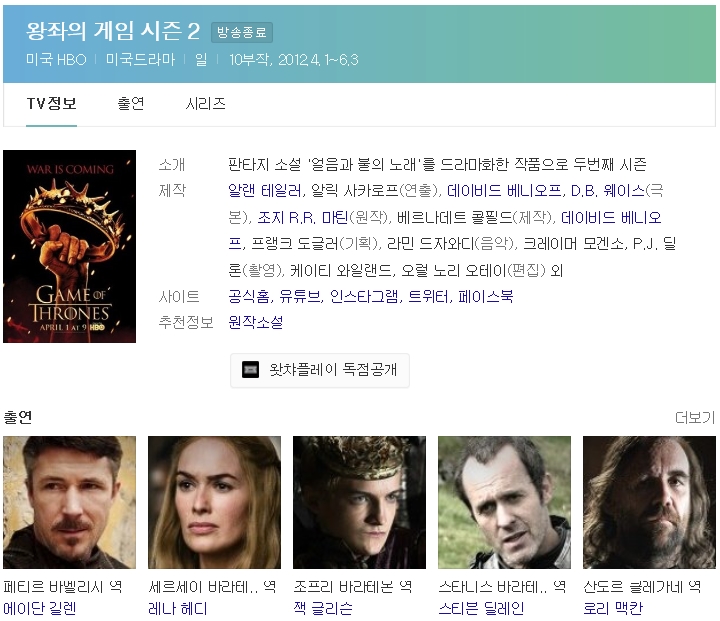Switch to the 출연 tab
Viewport: 720px width, 621px height.
(x=131, y=104)
